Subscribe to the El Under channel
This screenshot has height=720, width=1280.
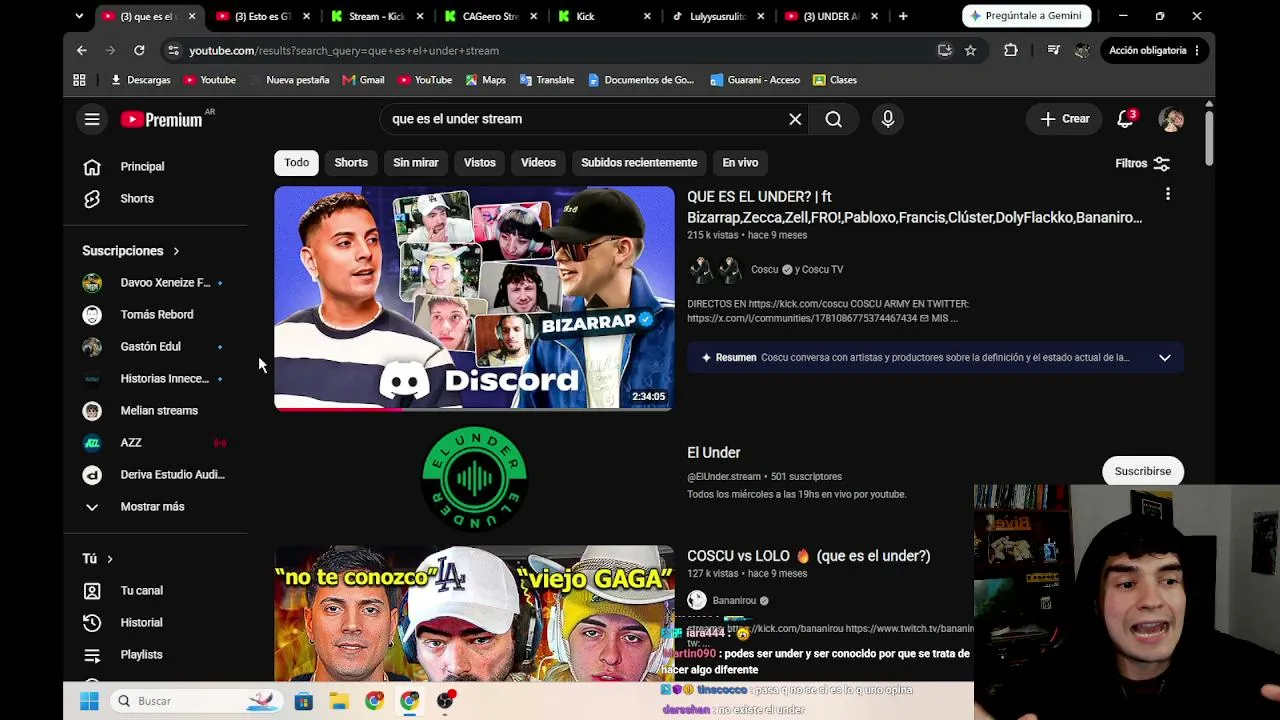click(x=1142, y=471)
